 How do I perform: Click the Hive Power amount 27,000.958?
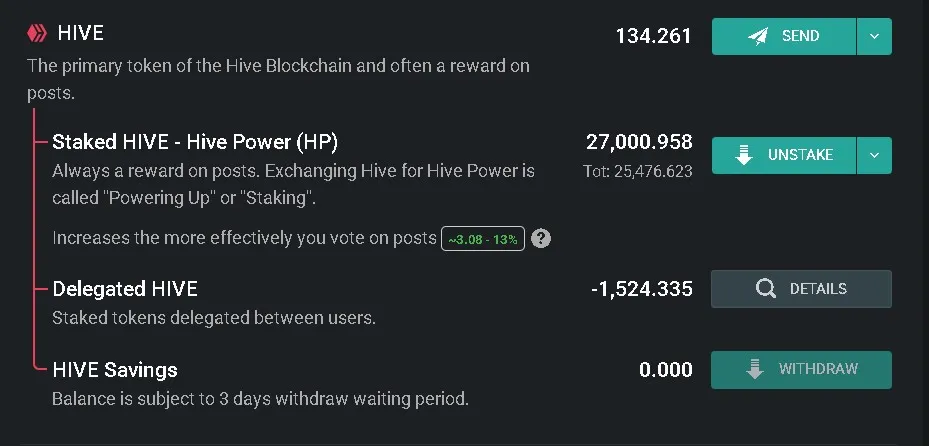(x=639, y=142)
